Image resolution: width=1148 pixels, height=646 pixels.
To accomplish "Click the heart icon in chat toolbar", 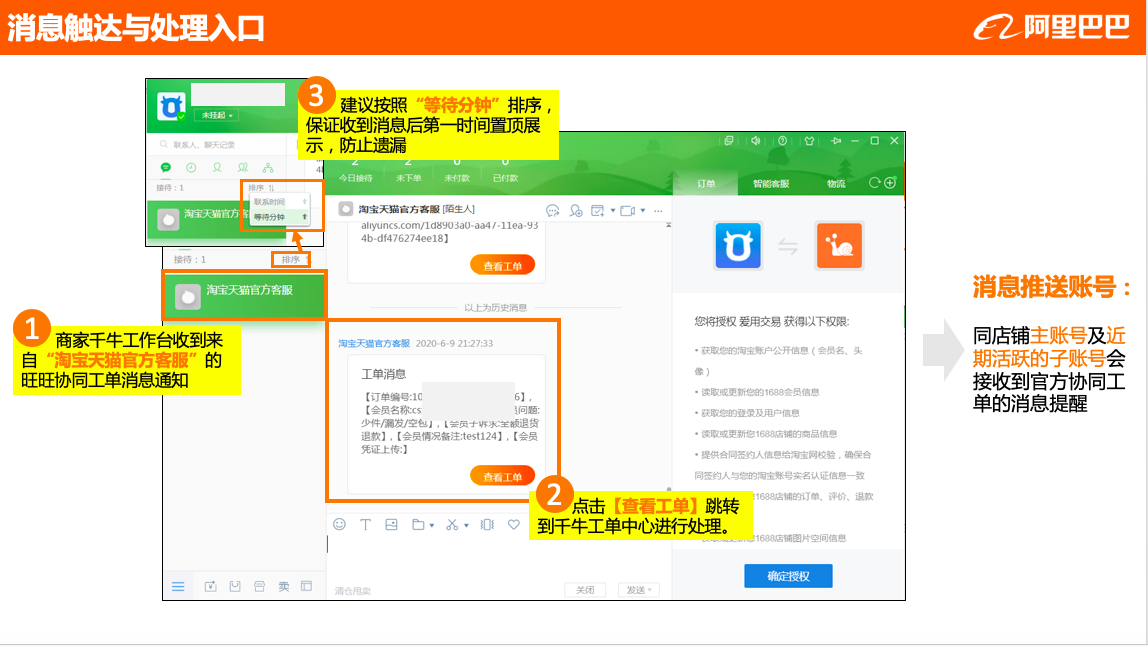I will (x=514, y=524).
